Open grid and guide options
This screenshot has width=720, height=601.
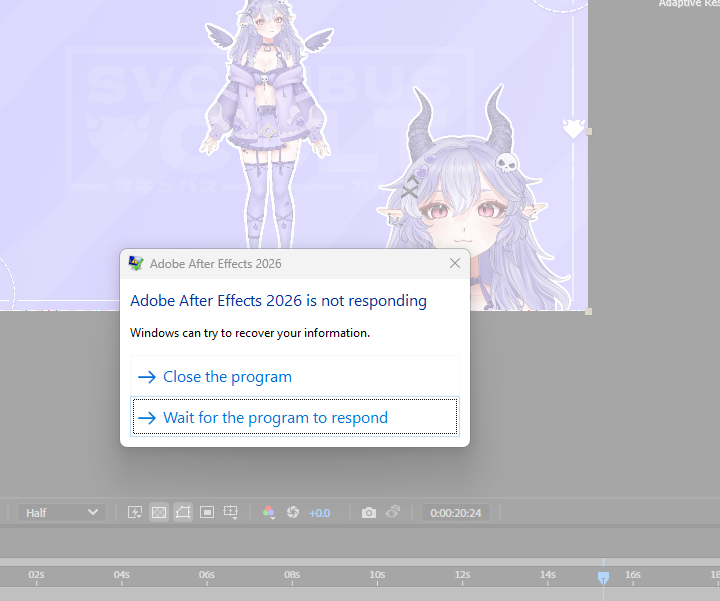231,512
